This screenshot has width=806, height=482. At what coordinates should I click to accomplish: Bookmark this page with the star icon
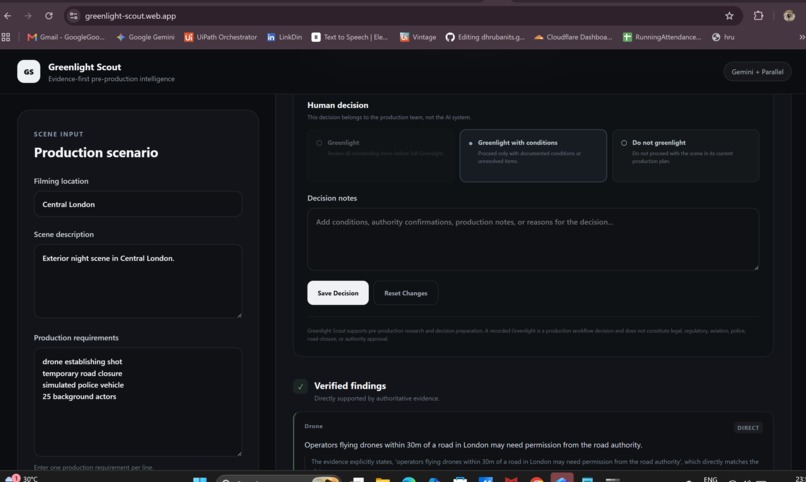click(x=729, y=16)
